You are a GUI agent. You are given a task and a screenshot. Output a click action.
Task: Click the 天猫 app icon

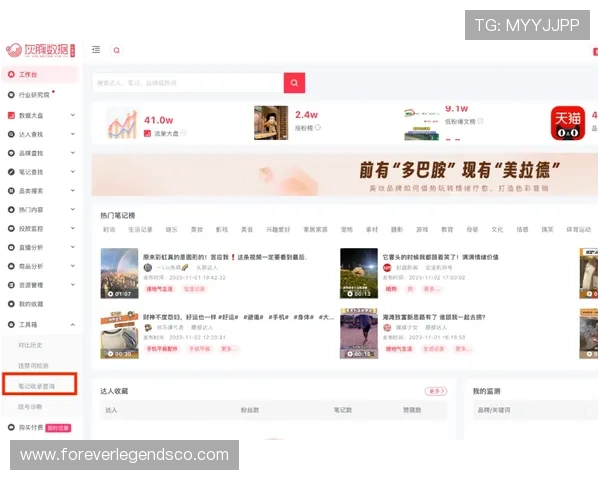tap(567, 123)
